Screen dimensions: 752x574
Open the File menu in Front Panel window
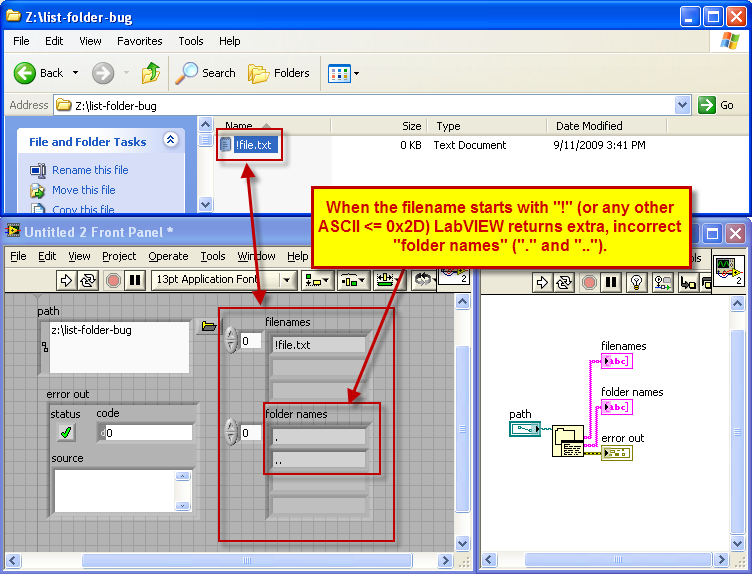click(x=18, y=257)
